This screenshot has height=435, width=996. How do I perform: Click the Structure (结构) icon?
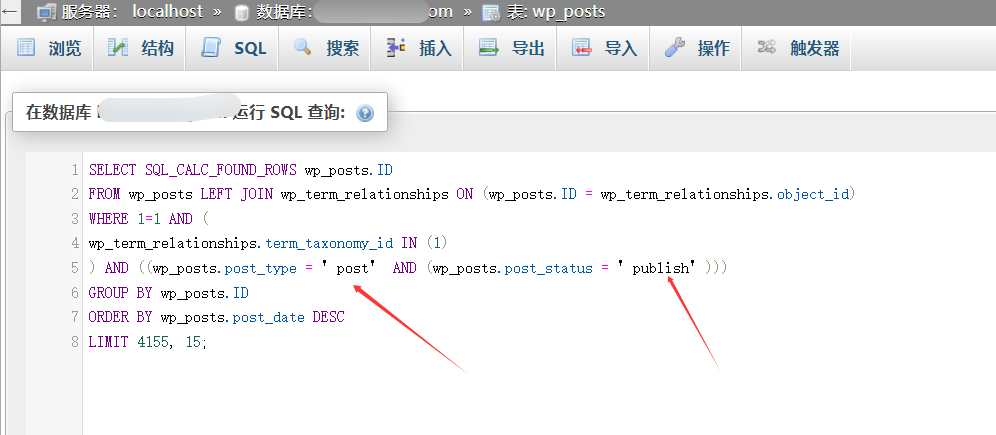(118, 47)
